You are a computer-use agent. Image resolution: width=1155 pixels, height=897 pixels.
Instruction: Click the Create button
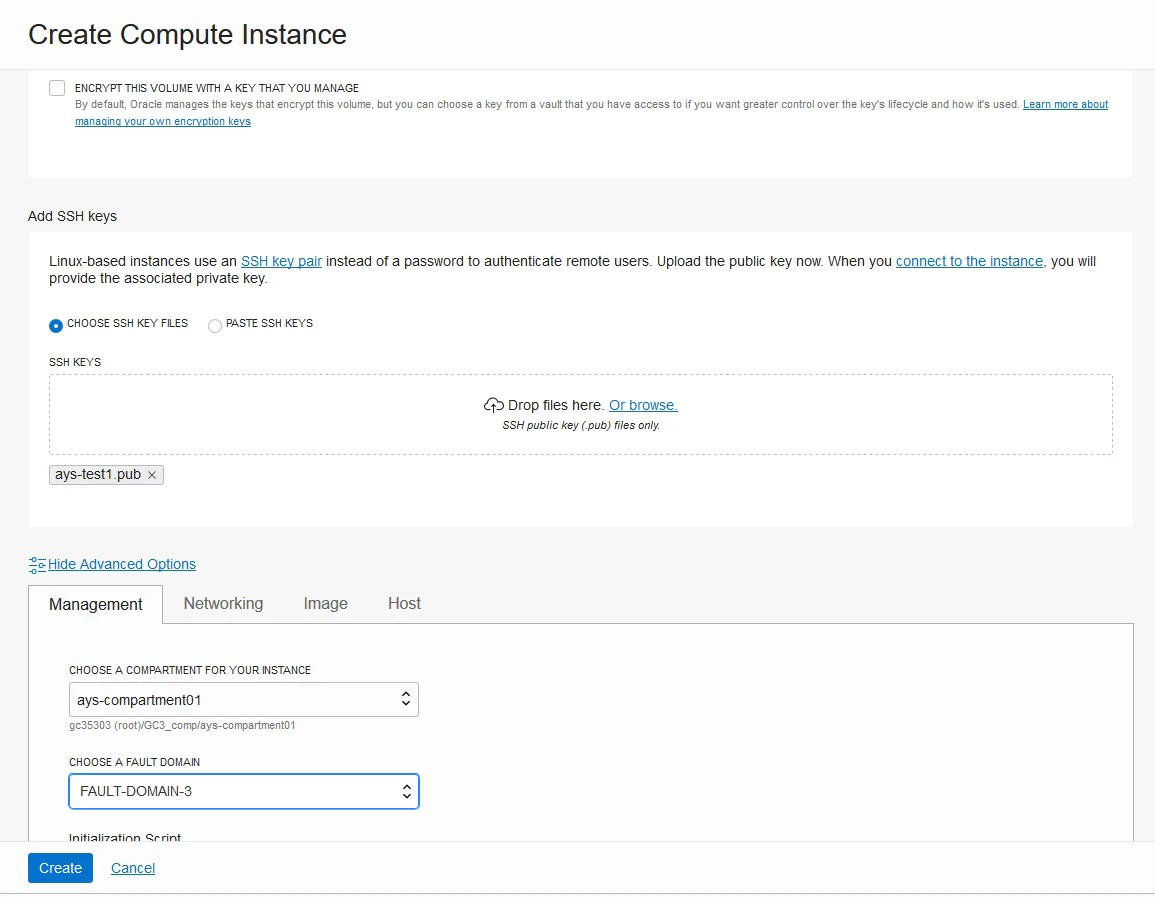tap(60, 868)
